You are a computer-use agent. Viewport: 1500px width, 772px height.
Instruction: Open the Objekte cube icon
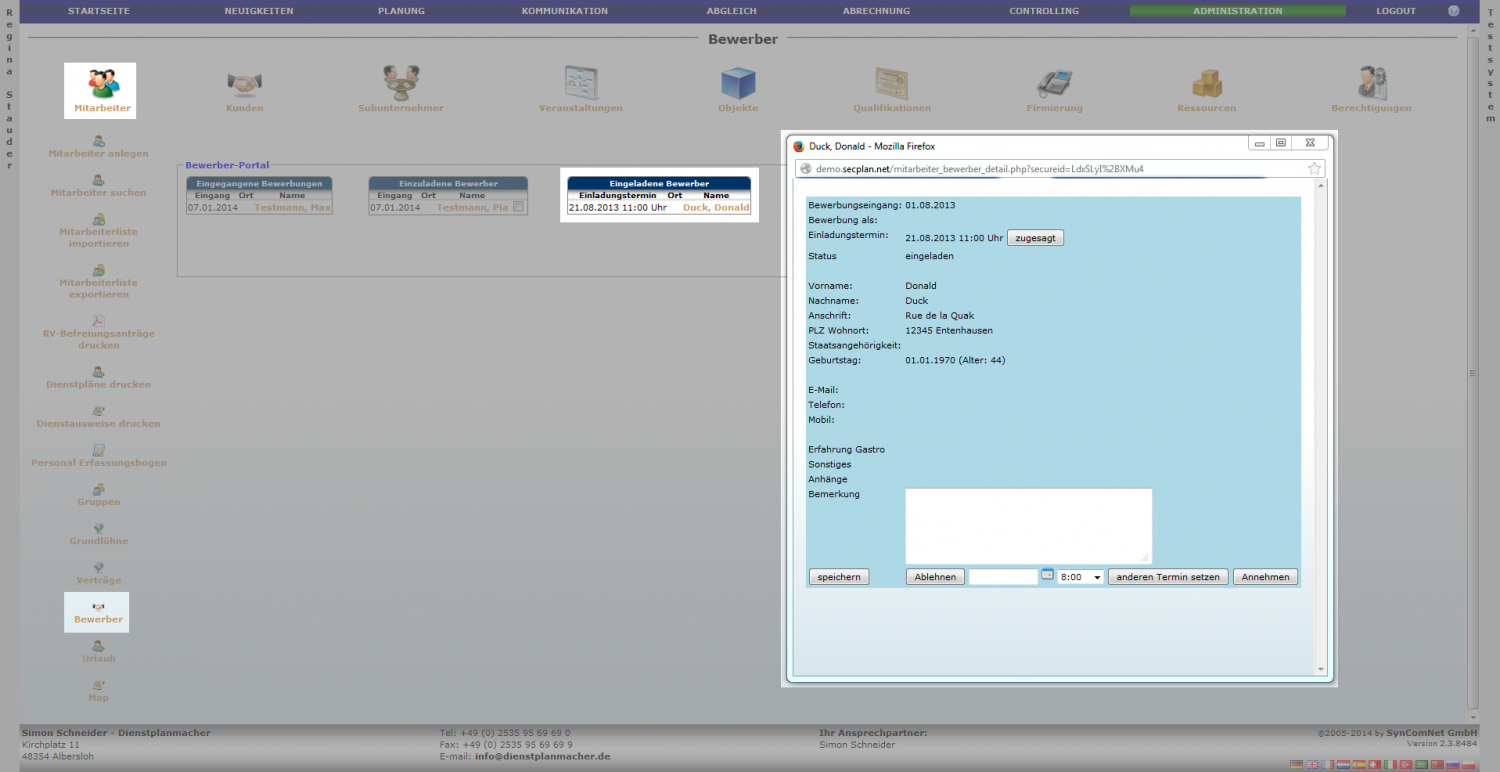pyautogui.click(x=738, y=83)
